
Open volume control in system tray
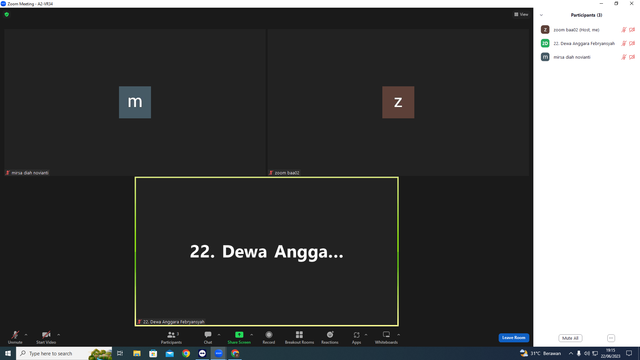pos(587,353)
